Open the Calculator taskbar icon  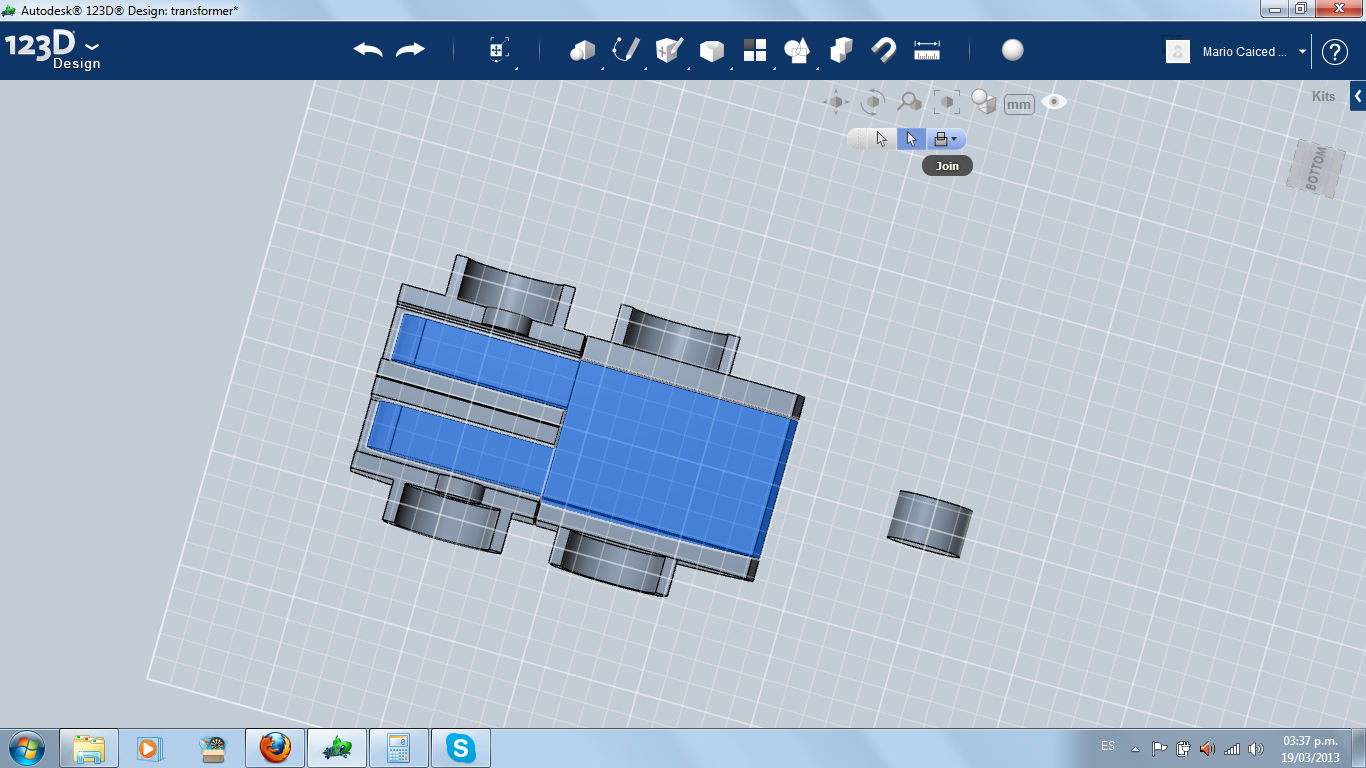point(399,748)
